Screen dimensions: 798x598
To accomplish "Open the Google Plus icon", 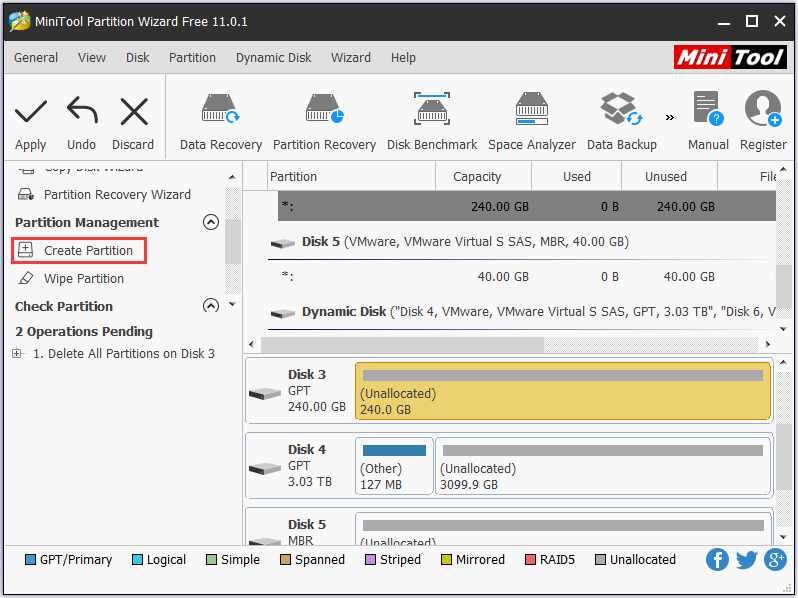I will tap(776, 559).
